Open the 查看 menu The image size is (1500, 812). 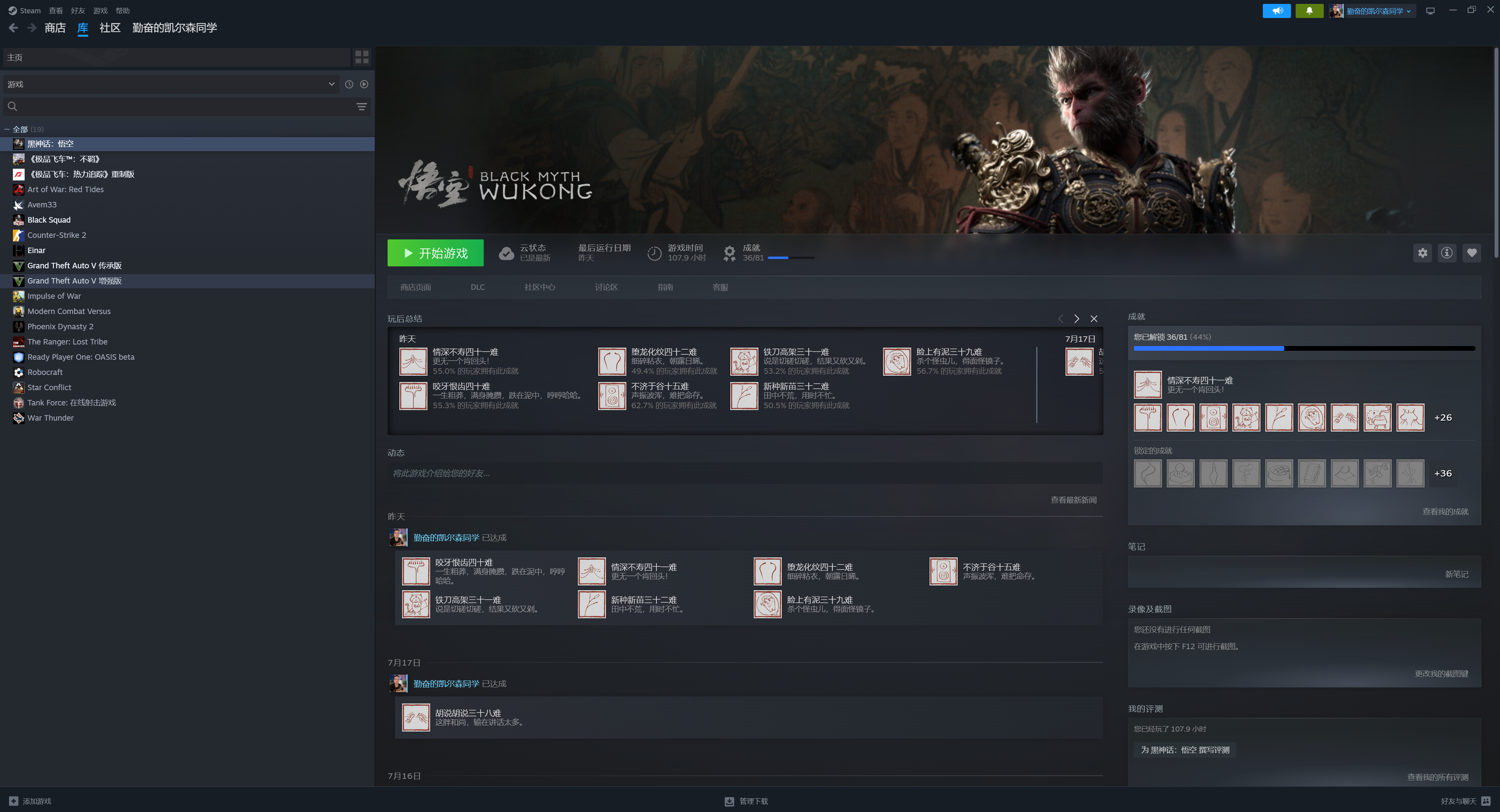click(56, 11)
